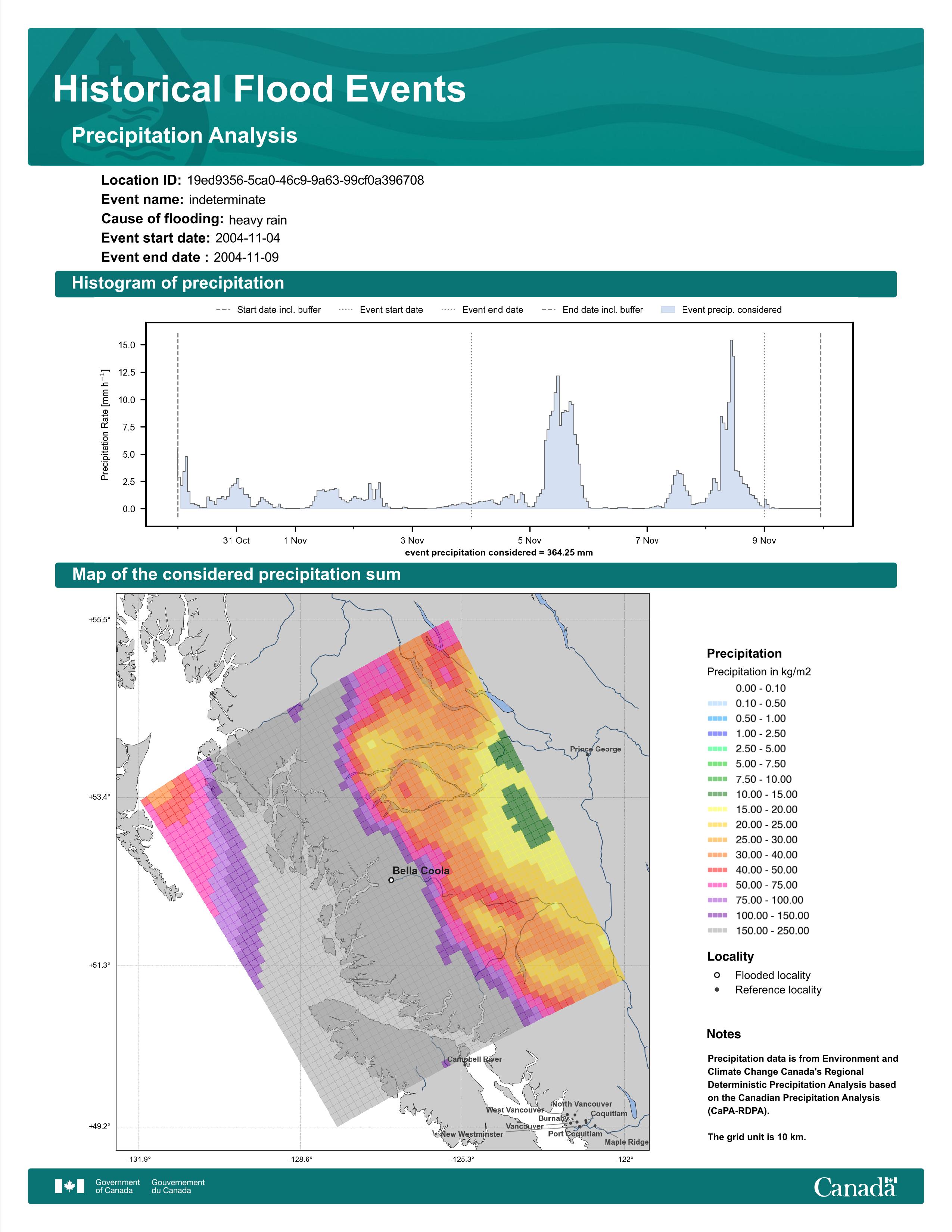Click the Historical Flood Events title
This screenshot has width=952, height=1232.
tap(259, 89)
